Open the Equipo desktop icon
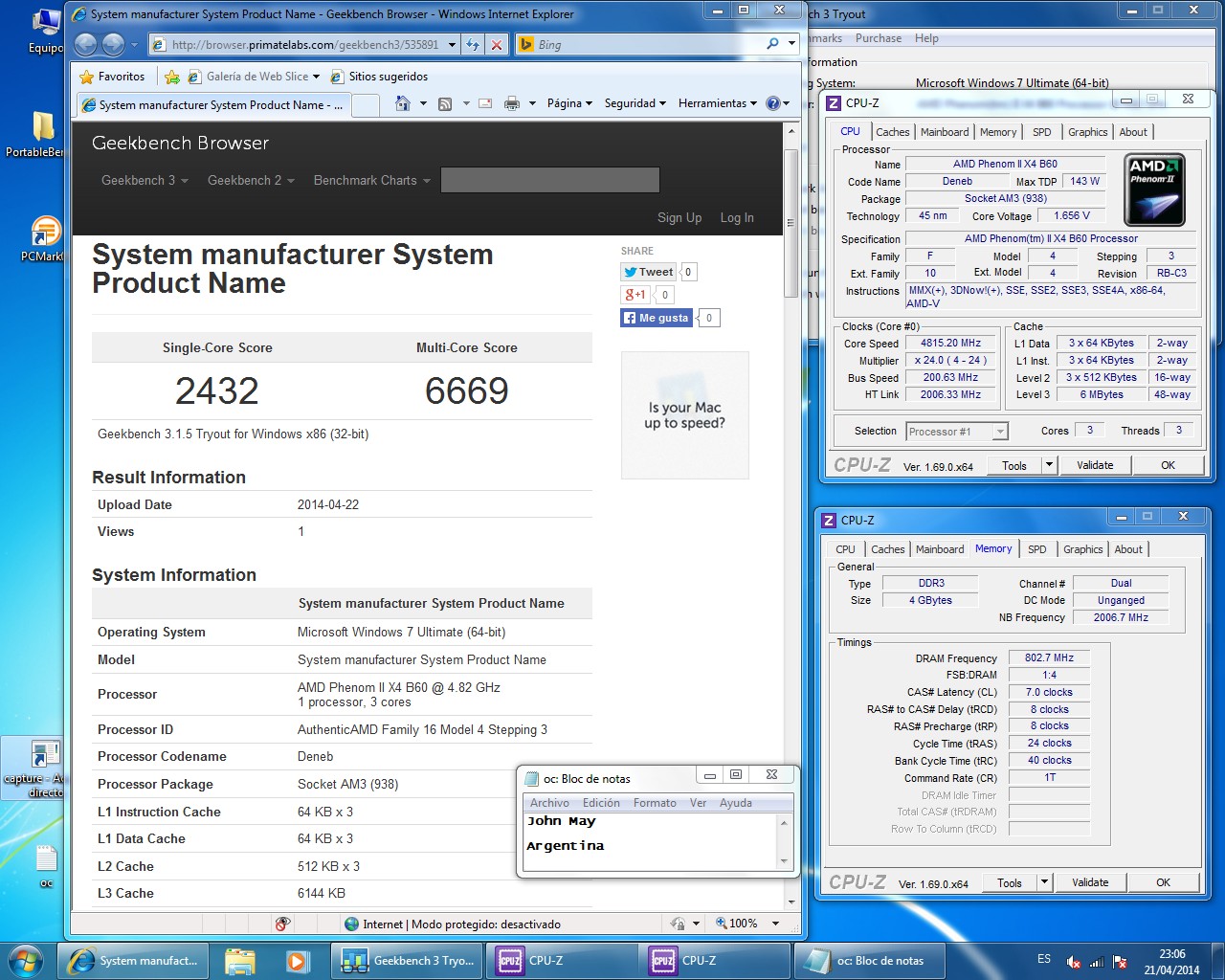Viewport: 1225px width, 980px height. pos(45,30)
